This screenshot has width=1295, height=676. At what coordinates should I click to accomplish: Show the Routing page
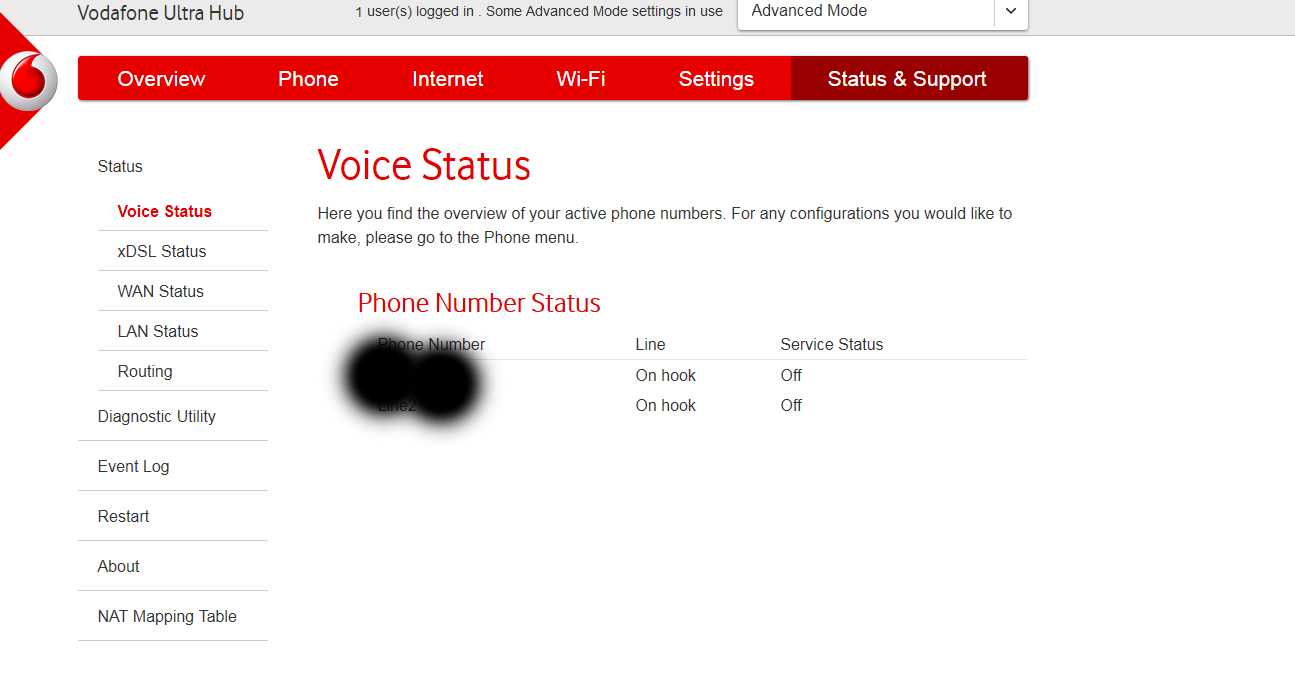pos(145,371)
